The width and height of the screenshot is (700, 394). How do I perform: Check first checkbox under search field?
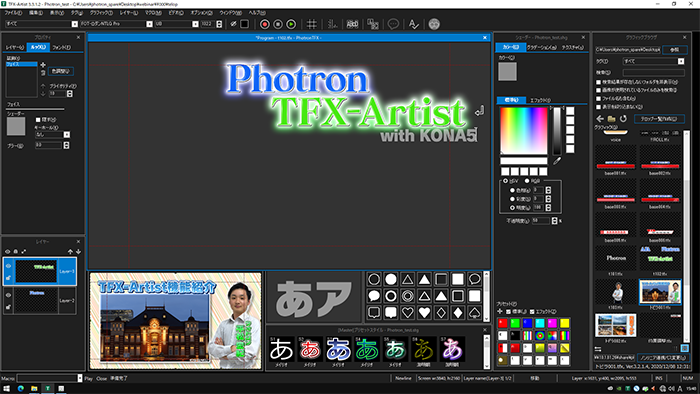pyautogui.click(x=599, y=82)
